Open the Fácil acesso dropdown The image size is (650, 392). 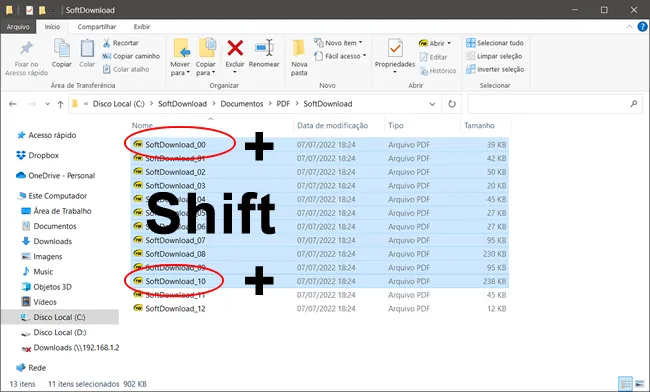pos(340,56)
